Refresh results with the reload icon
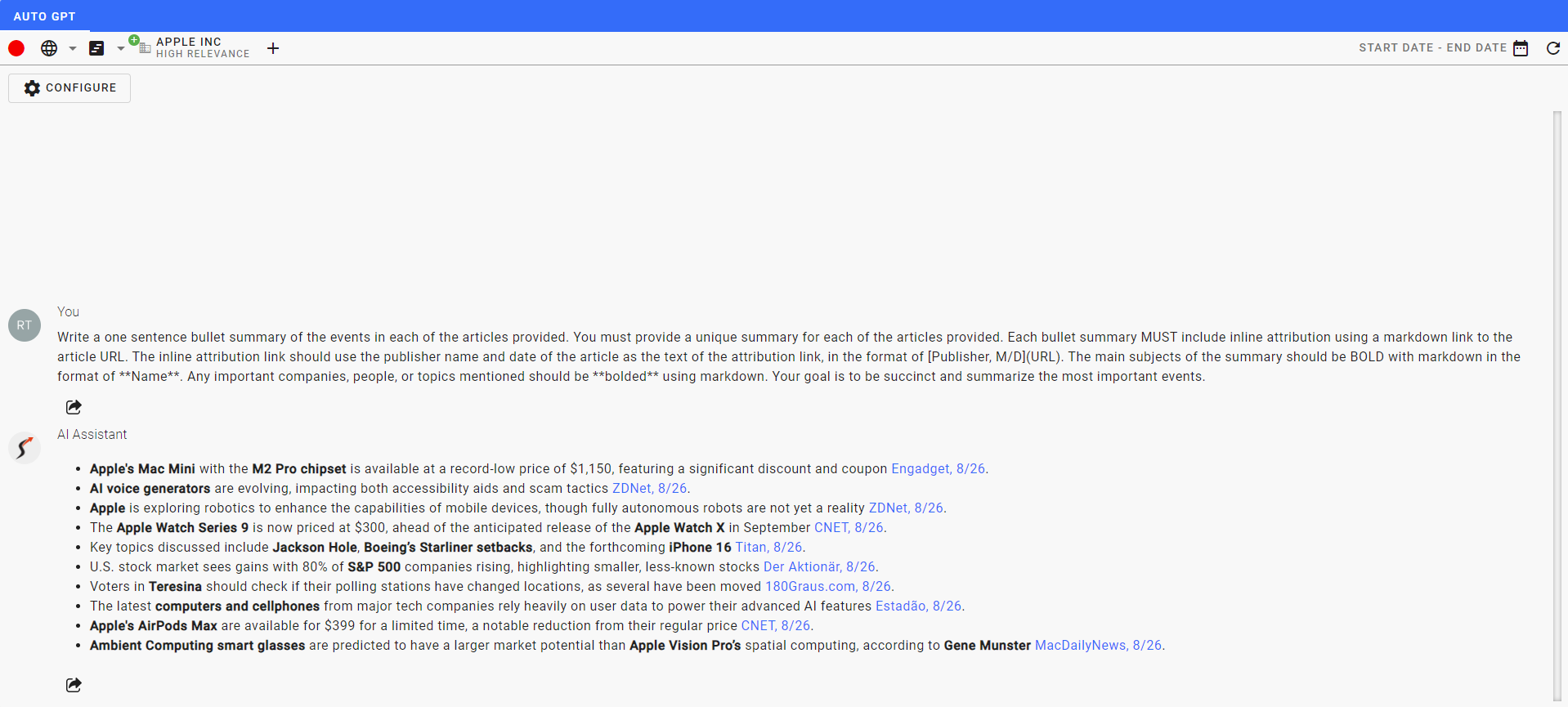 coord(1553,48)
